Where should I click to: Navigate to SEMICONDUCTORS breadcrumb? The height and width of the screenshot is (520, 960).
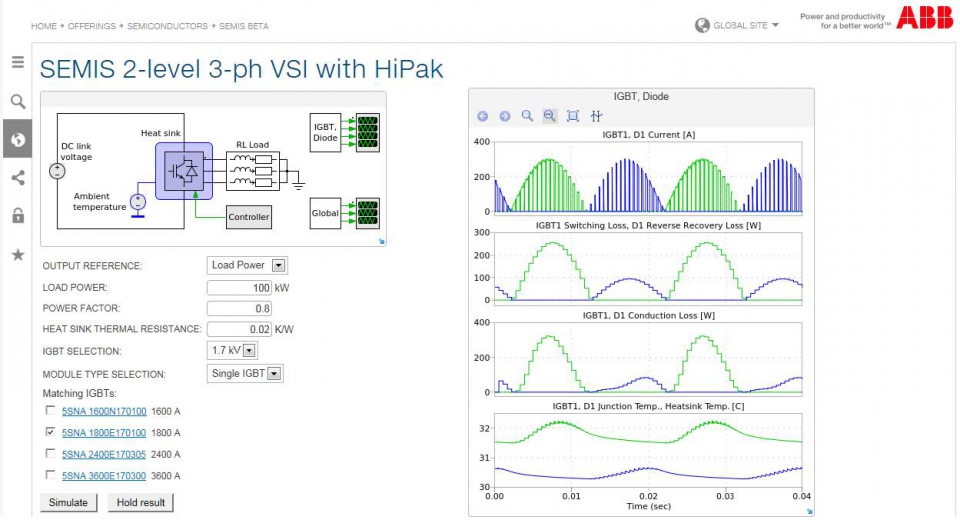click(x=167, y=26)
